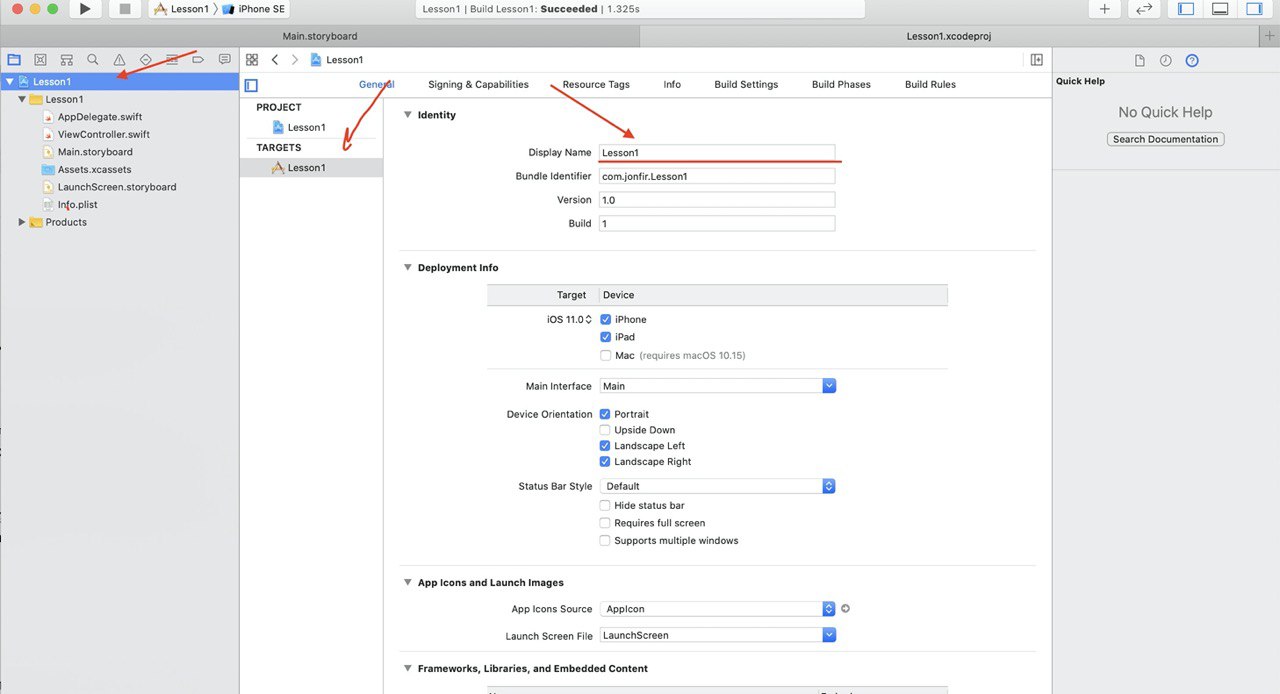Click the Search Documentation button

1166,139
